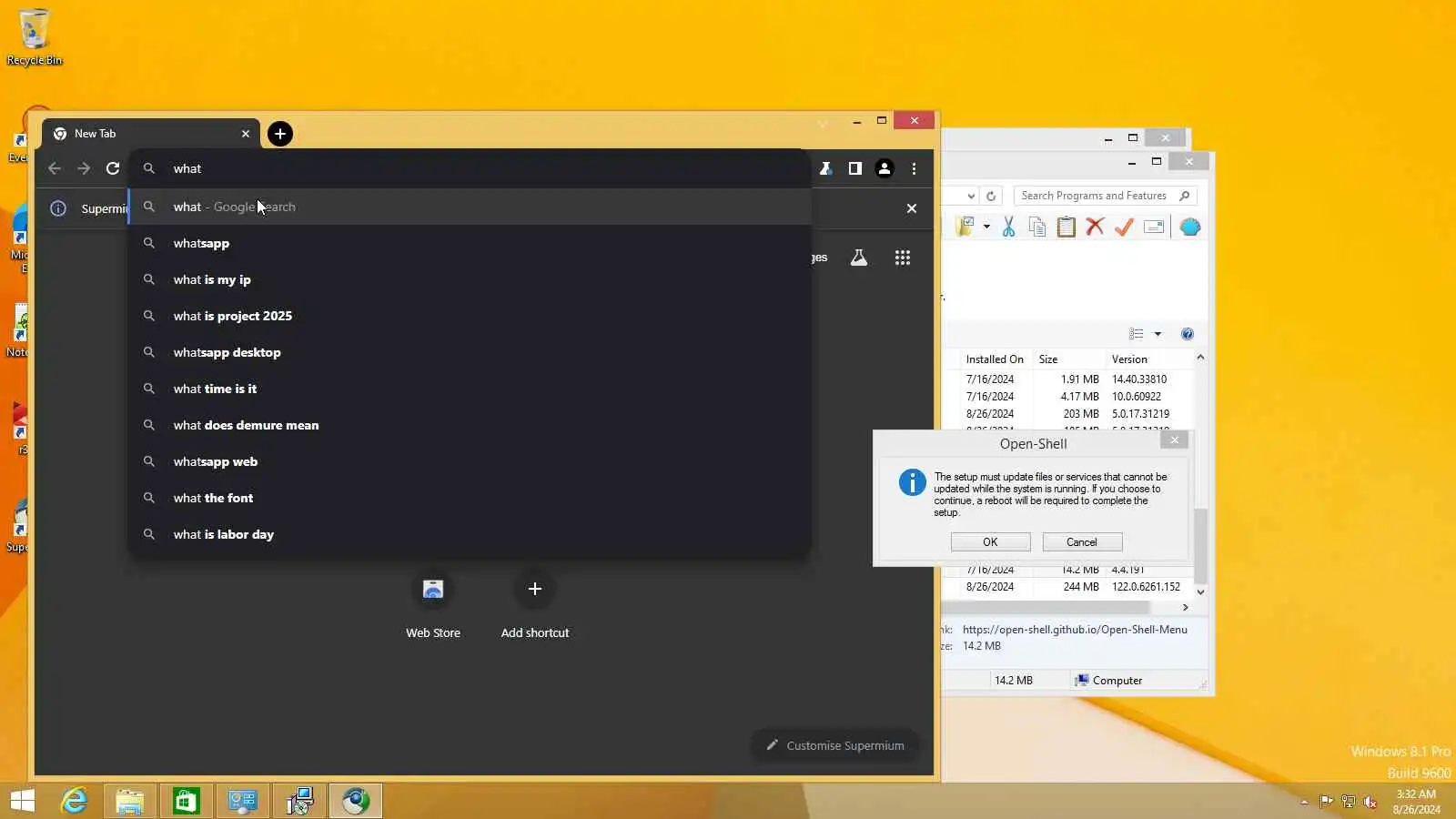Screen dimensions: 1456x819
Task: Close the Open-Shell dialog
Action: [x=1174, y=440]
